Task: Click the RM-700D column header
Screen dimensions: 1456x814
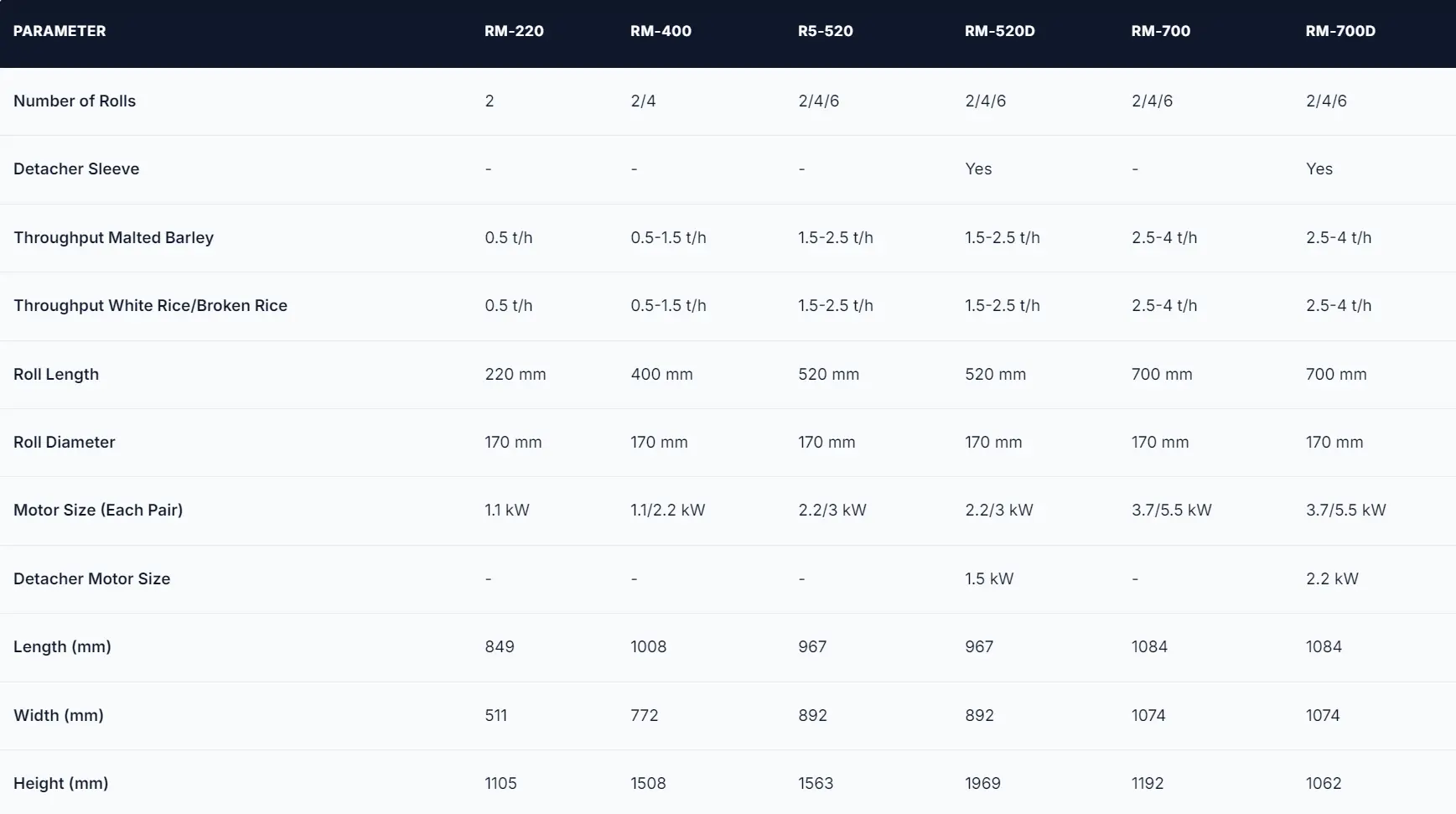Action: 1339,31
